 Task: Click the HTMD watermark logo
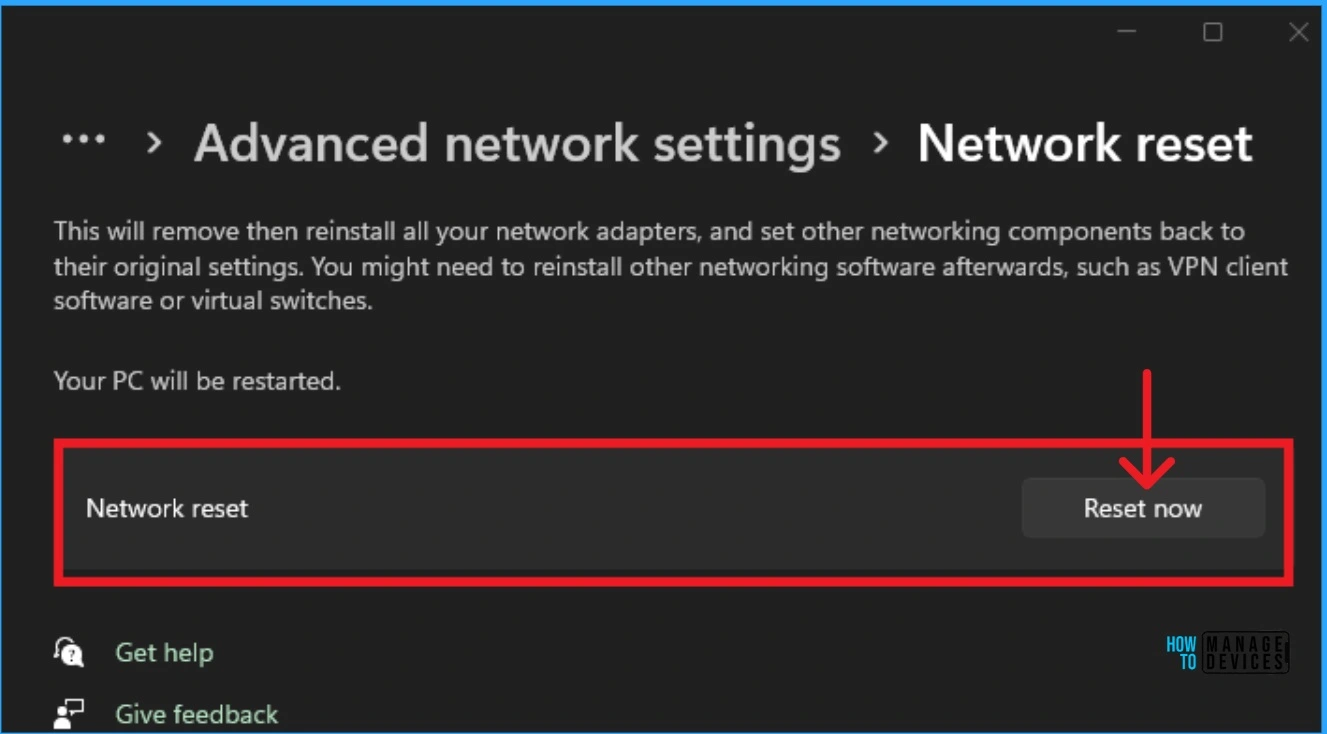[1226, 652]
